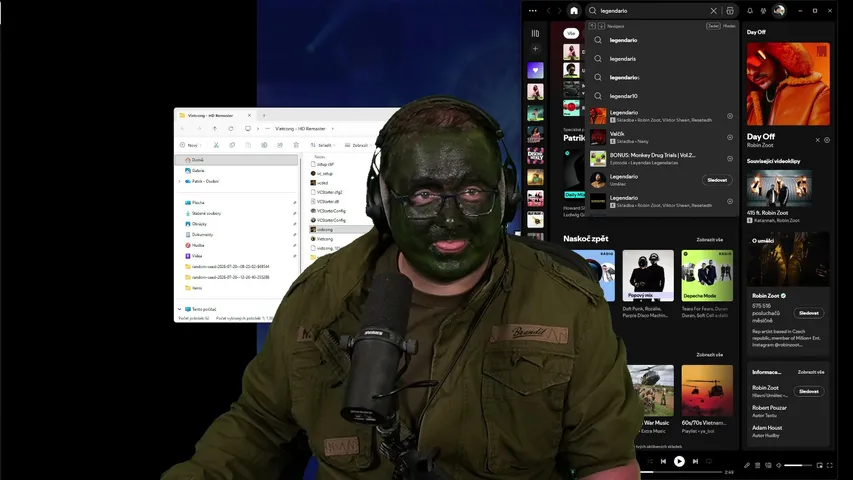Adjust the Spotify volume slider

point(797,465)
